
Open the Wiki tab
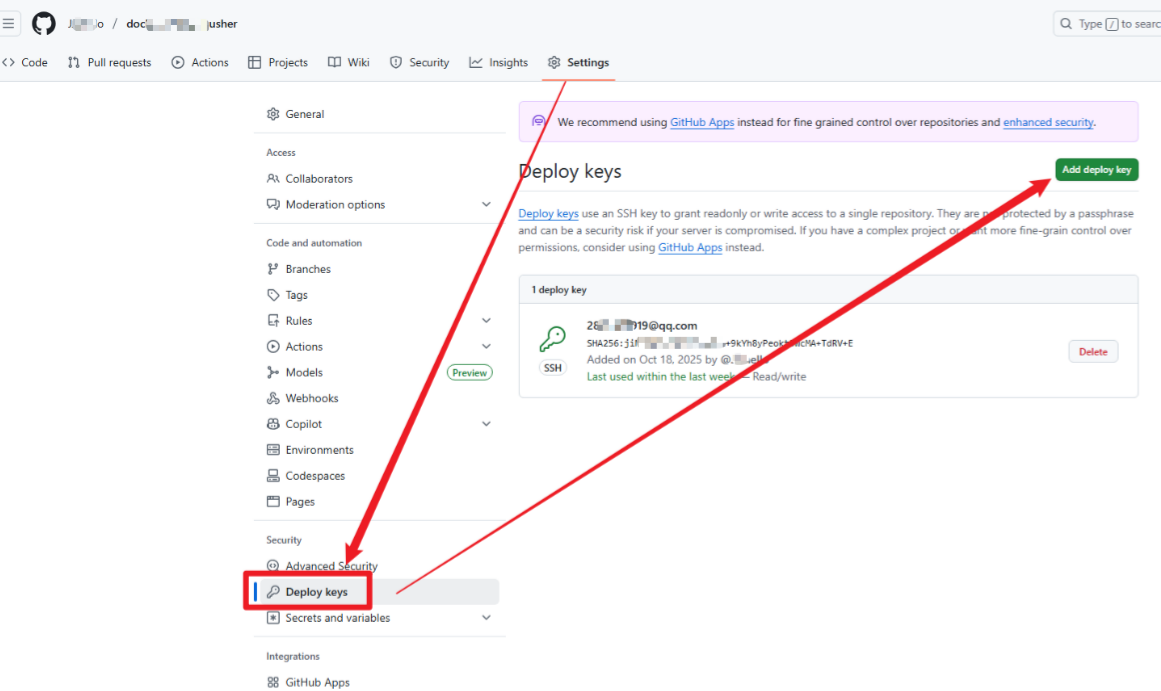click(x=349, y=63)
